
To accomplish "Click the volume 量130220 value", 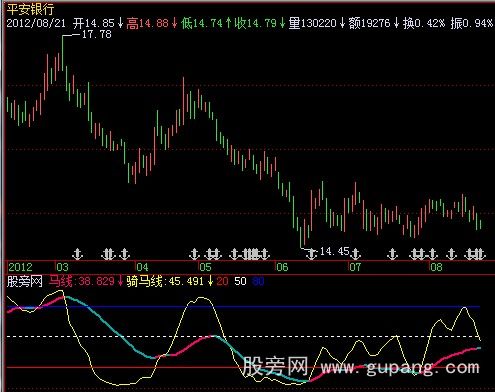I will tap(312, 23).
